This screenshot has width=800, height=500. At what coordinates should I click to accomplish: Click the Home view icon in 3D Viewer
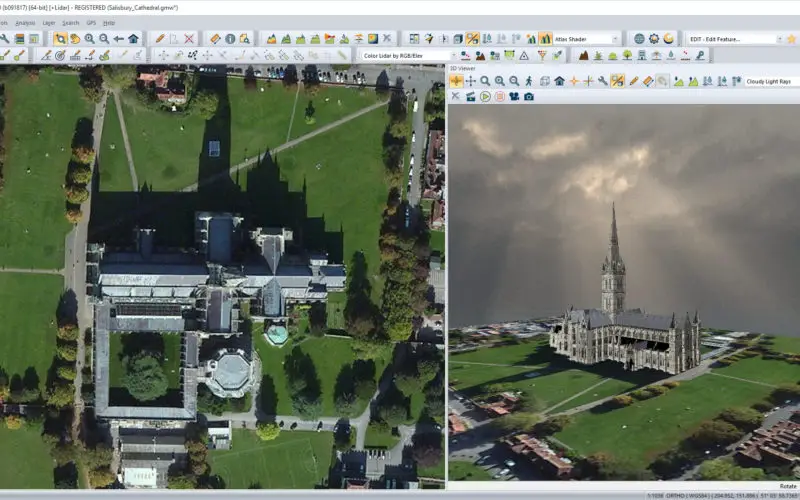click(x=559, y=81)
